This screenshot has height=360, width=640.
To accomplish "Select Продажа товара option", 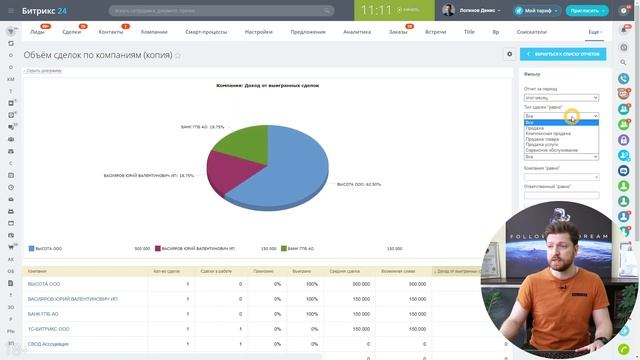I will (x=561, y=139).
